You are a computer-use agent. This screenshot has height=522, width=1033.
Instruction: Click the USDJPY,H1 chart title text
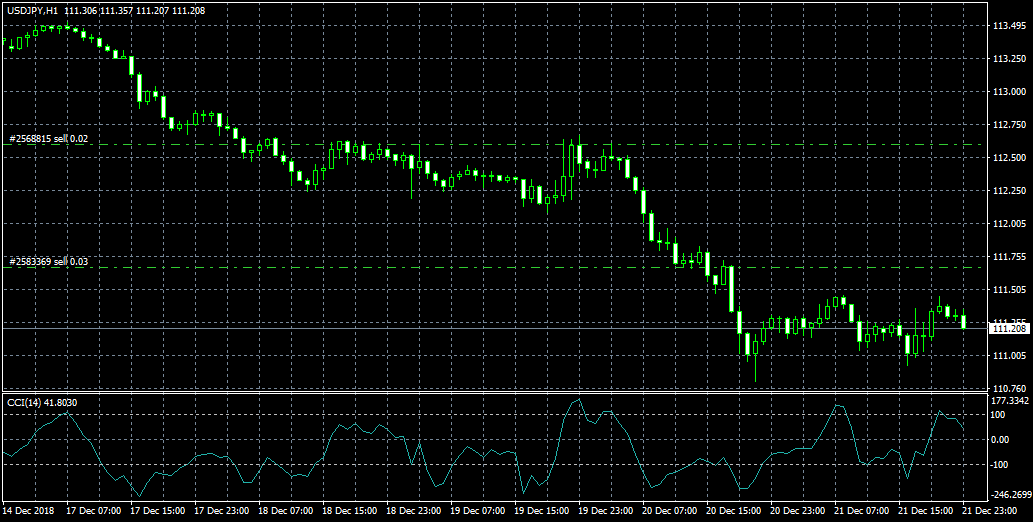pyautogui.click(x=32, y=9)
